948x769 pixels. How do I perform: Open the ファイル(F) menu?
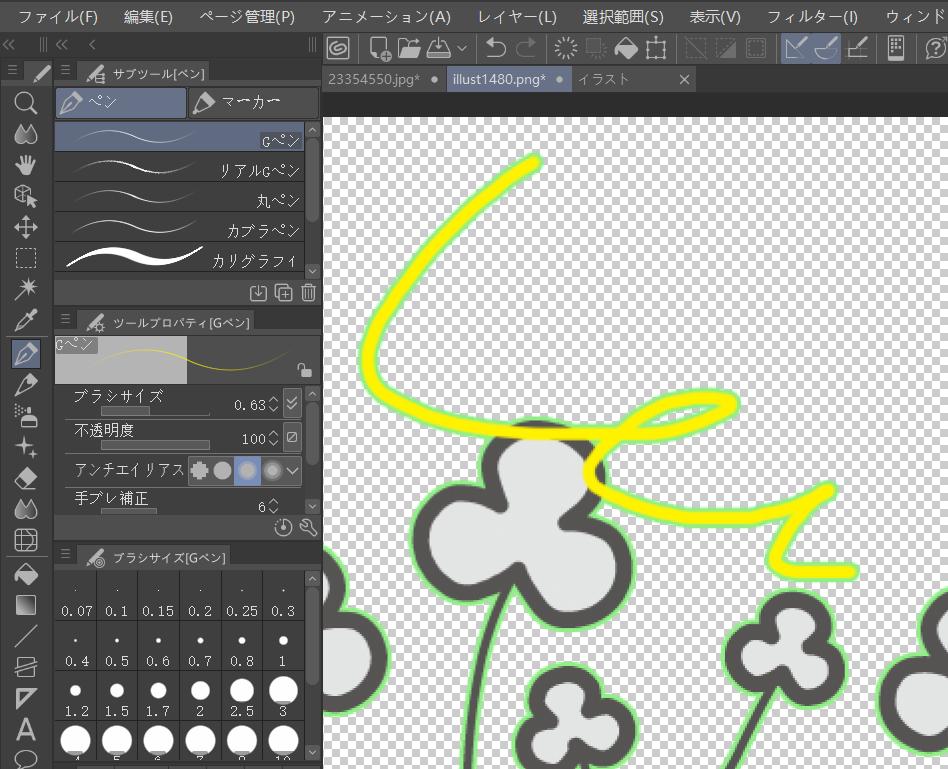[x=57, y=16]
